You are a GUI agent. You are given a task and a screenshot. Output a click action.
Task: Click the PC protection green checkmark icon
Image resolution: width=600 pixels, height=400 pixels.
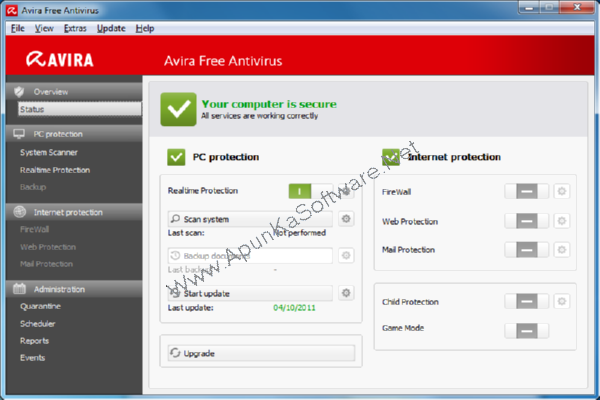[x=176, y=157]
